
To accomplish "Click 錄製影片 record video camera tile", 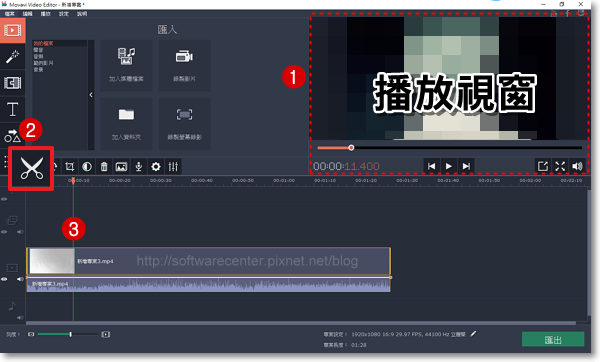I will click(184, 65).
